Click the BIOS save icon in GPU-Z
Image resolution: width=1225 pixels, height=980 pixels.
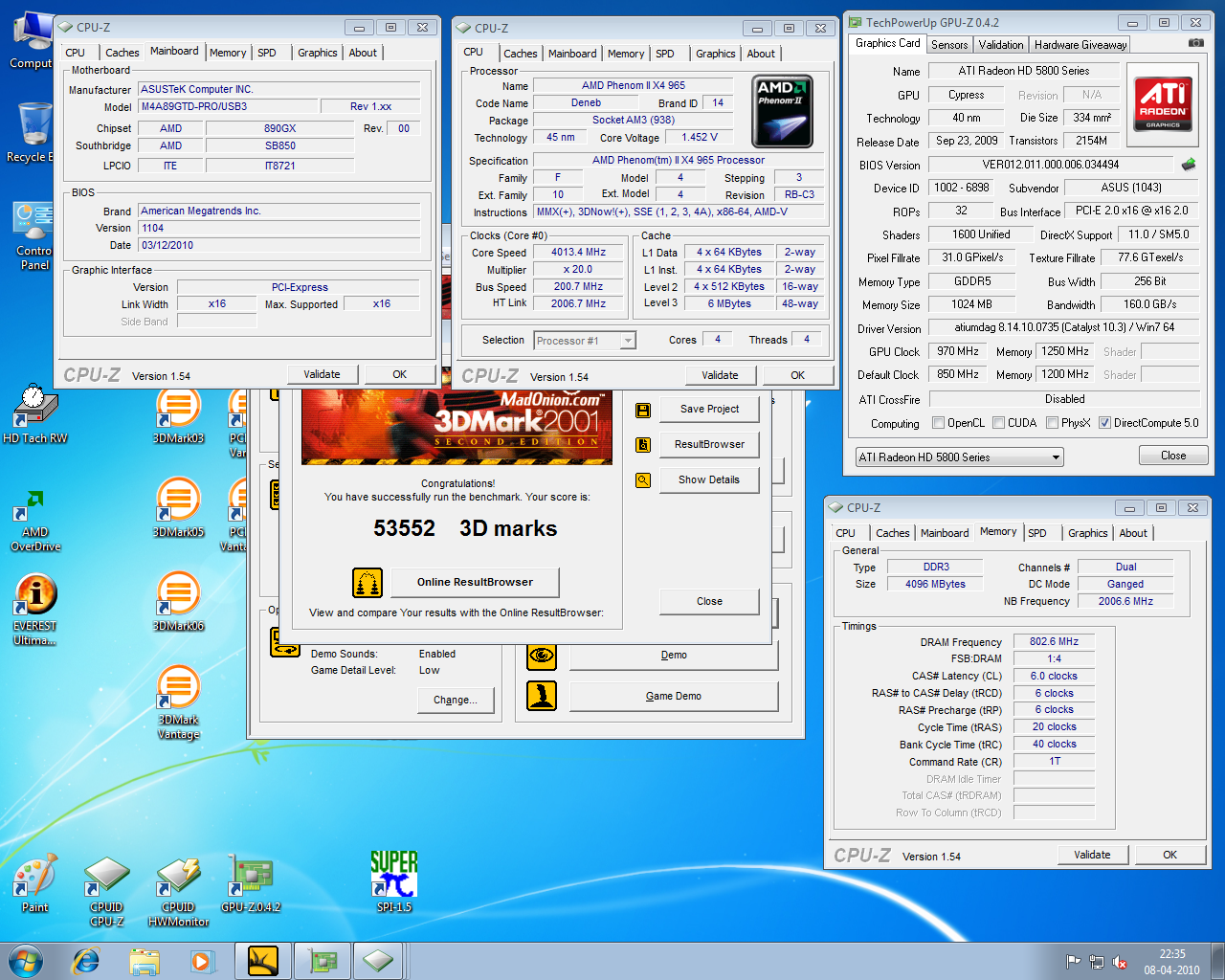point(1189,164)
